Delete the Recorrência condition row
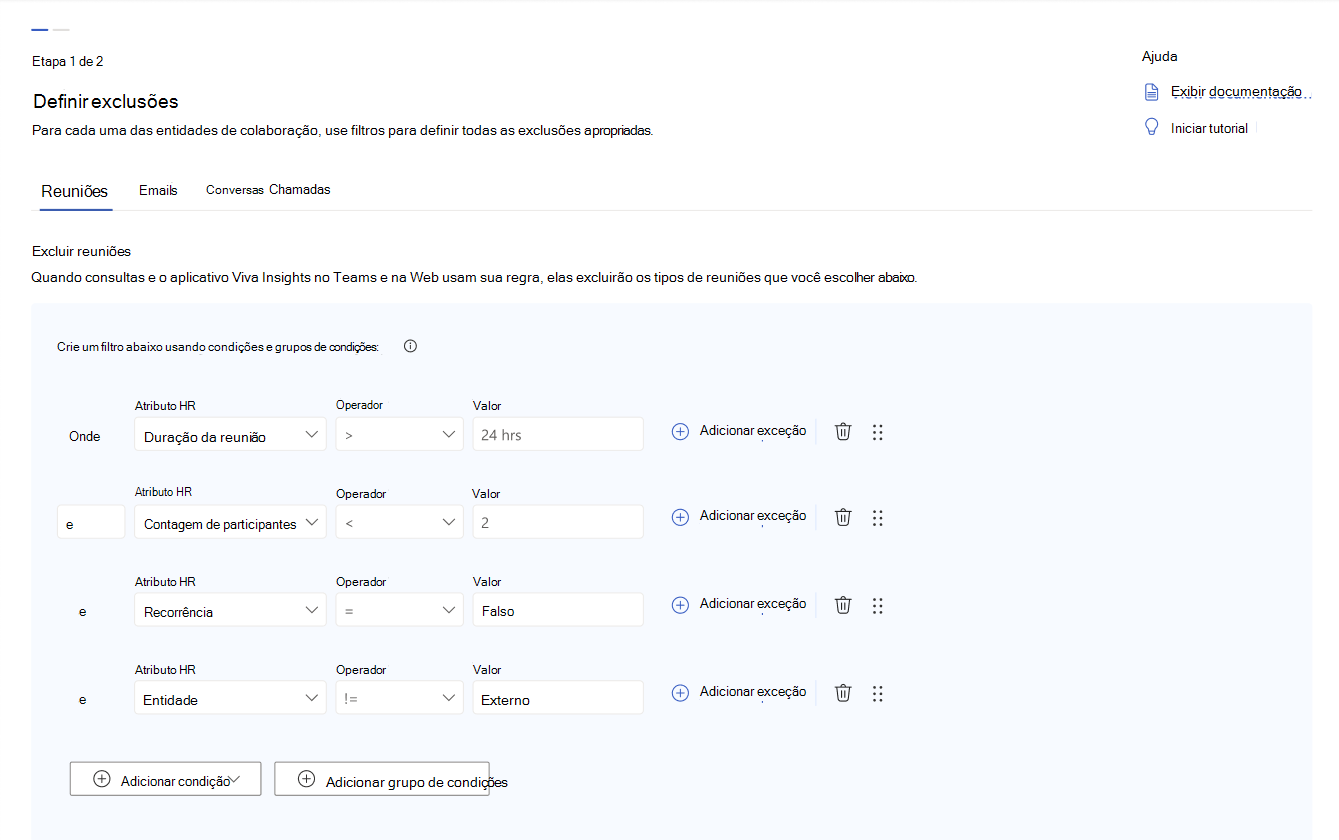The height and width of the screenshot is (840, 1339). point(843,606)
